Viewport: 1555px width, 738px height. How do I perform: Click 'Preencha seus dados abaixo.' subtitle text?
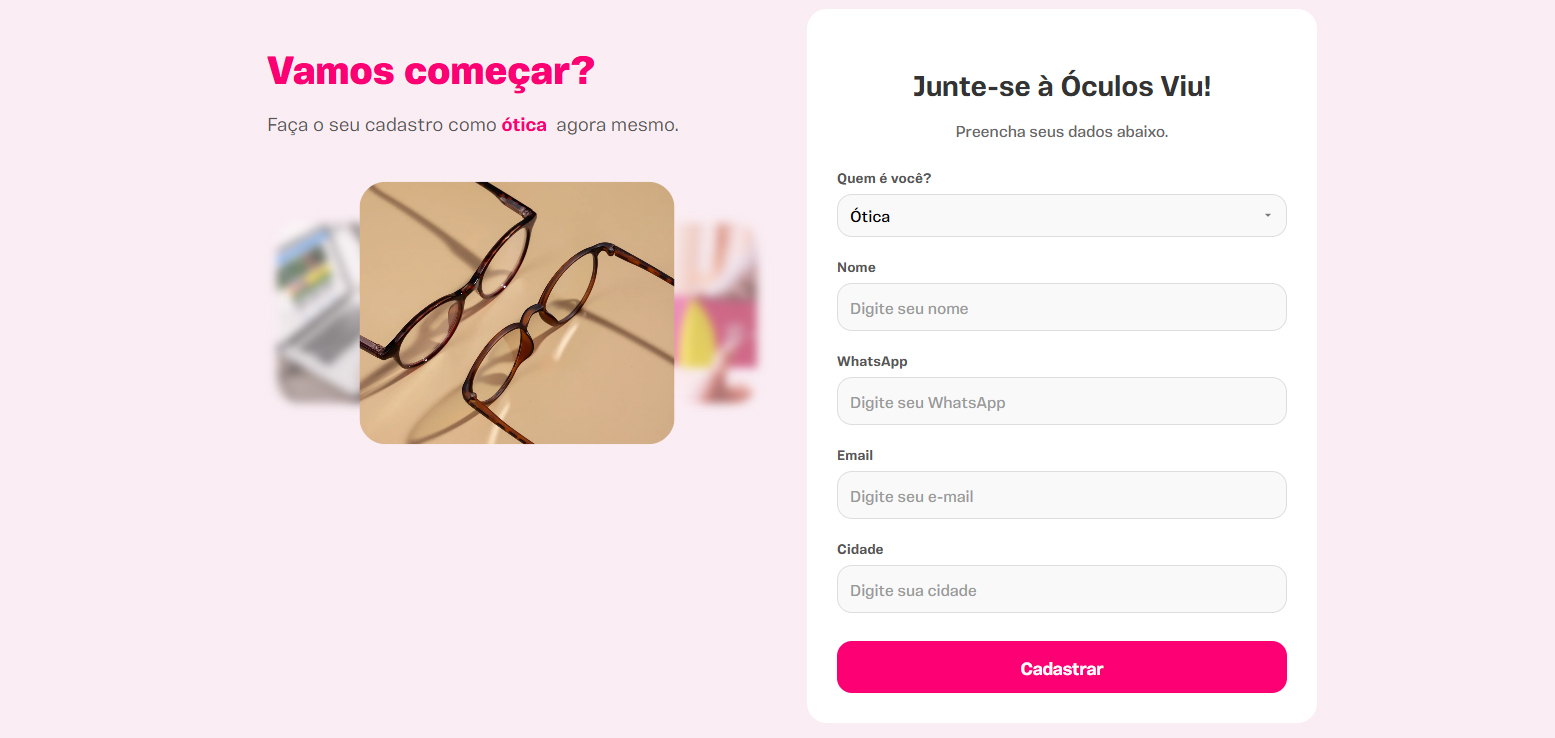1061,132
